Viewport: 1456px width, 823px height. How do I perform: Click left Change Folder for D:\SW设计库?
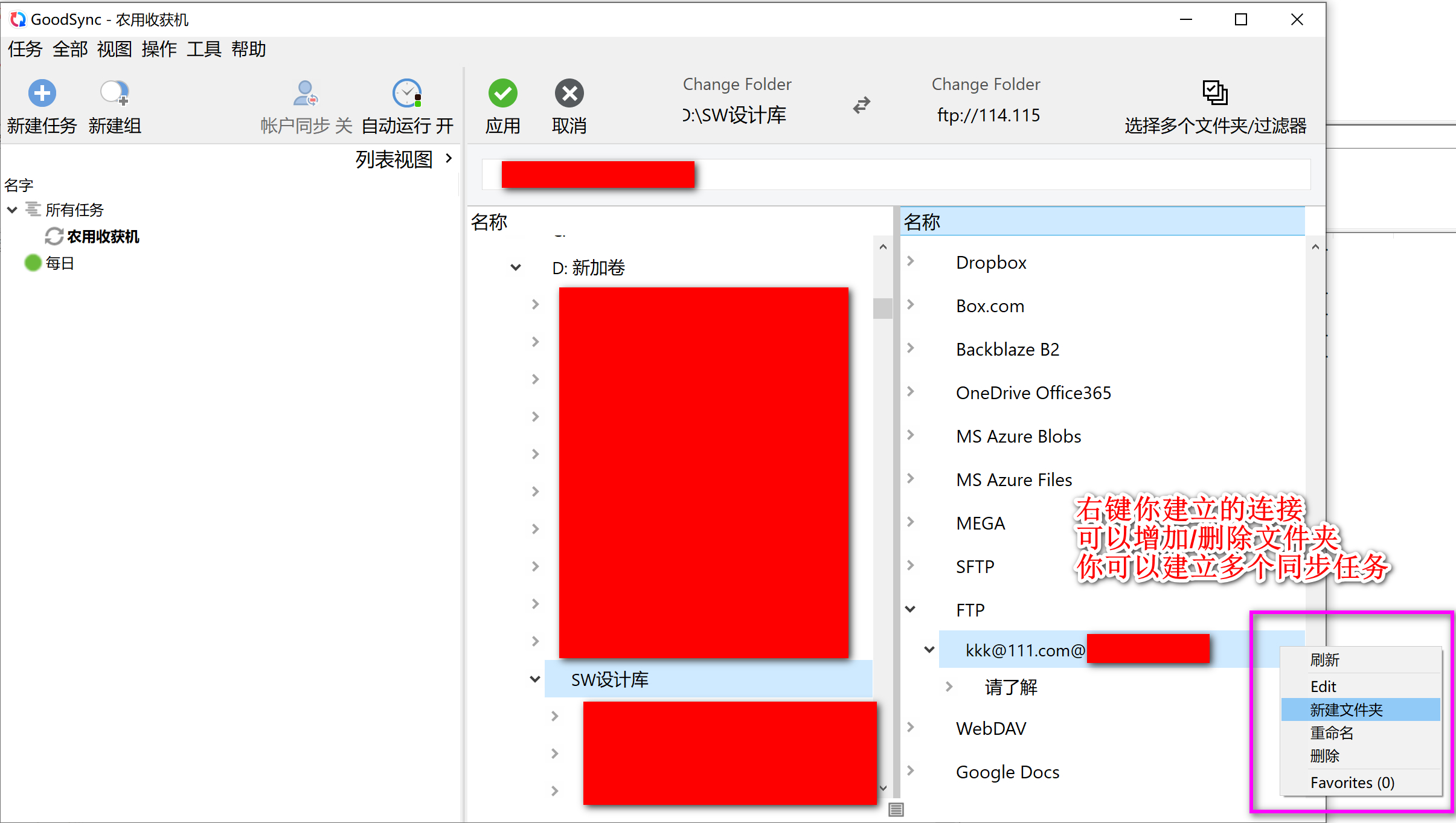737,85
